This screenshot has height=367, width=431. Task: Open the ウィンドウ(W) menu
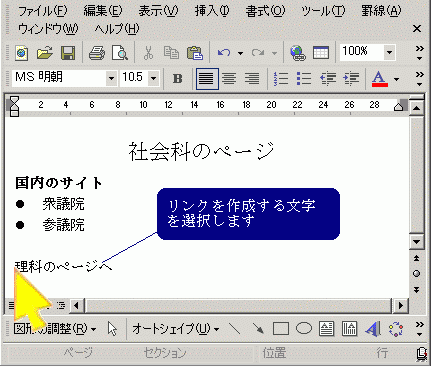click(x=48, y=29)
